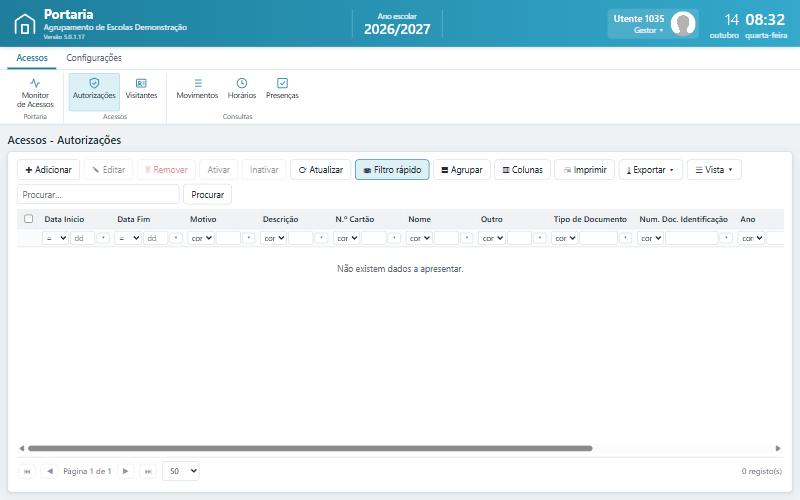
Task: Sort by Descrição column header
Action: coord(281,219)
